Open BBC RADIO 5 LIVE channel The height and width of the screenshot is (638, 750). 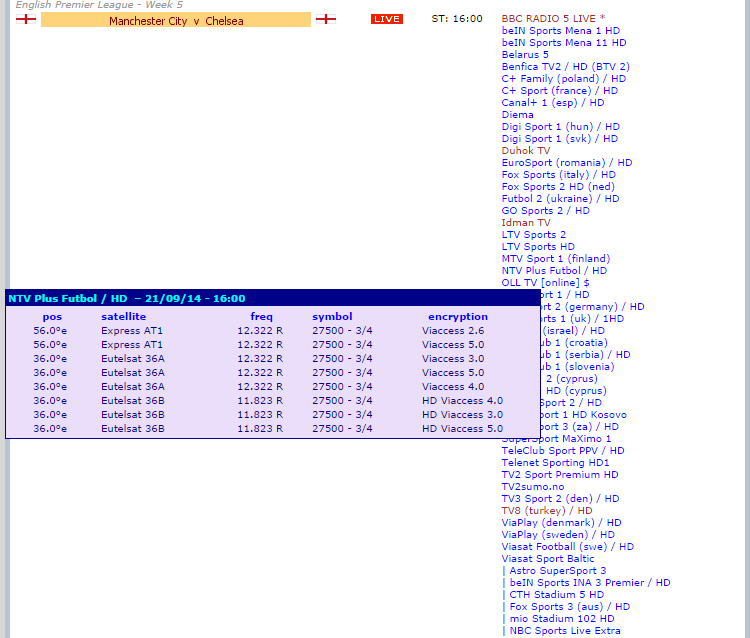[553, 19]
